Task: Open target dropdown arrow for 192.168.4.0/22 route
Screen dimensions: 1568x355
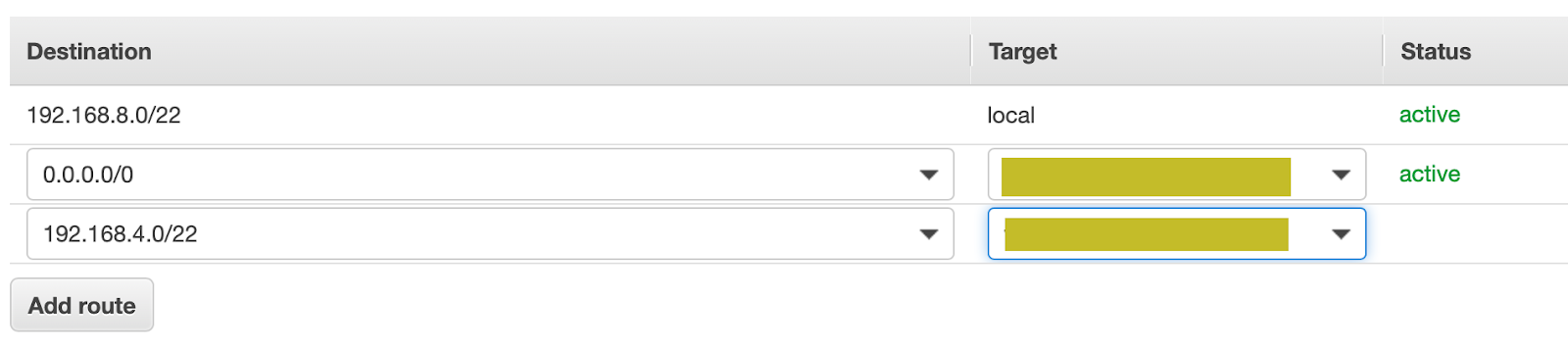Action: (x=1341, y=234)
